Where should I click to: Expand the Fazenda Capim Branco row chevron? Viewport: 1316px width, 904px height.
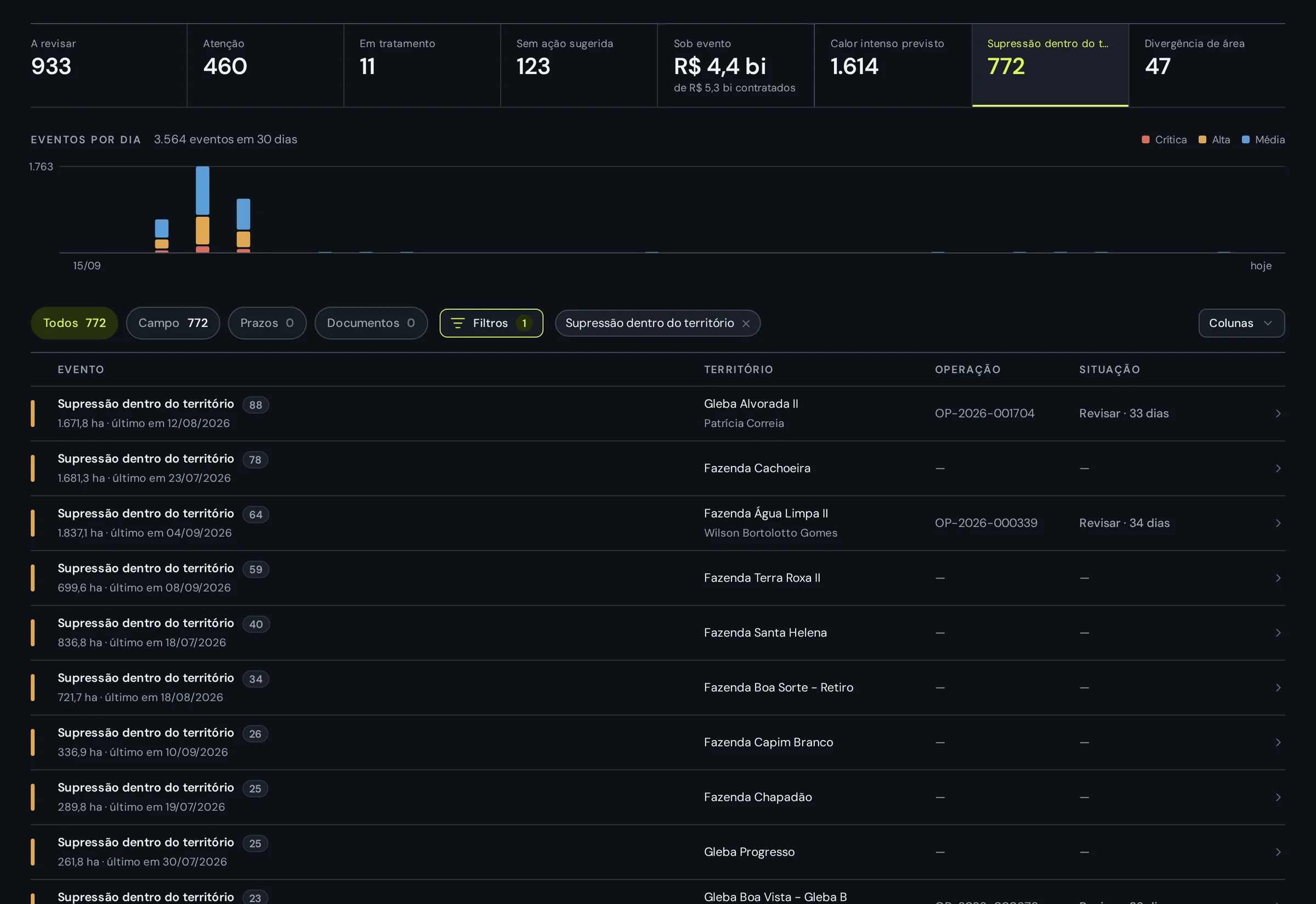tap(1278, 743)
